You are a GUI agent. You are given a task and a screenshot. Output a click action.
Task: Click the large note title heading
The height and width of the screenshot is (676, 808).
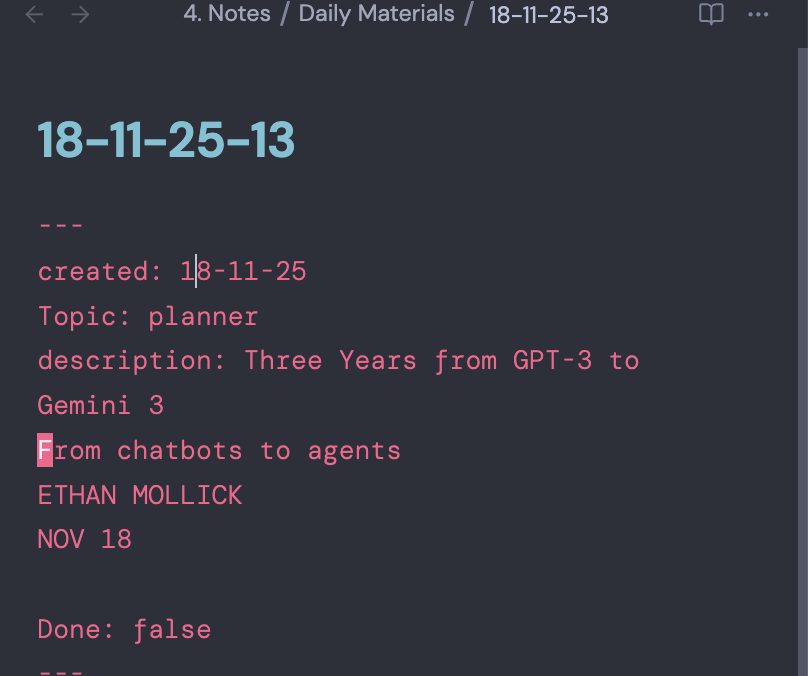point(166,141)
